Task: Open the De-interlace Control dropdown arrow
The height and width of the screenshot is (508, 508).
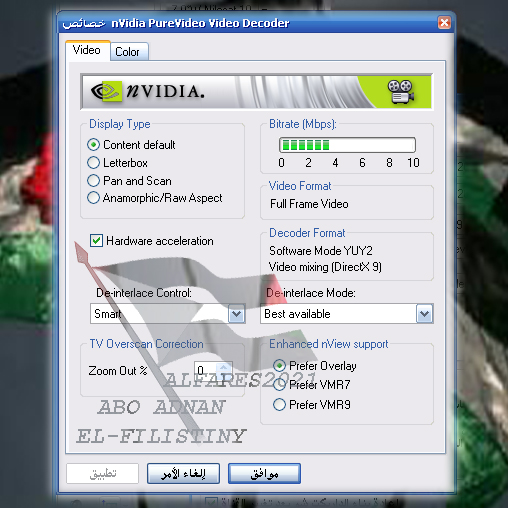Action: point(236,314)
